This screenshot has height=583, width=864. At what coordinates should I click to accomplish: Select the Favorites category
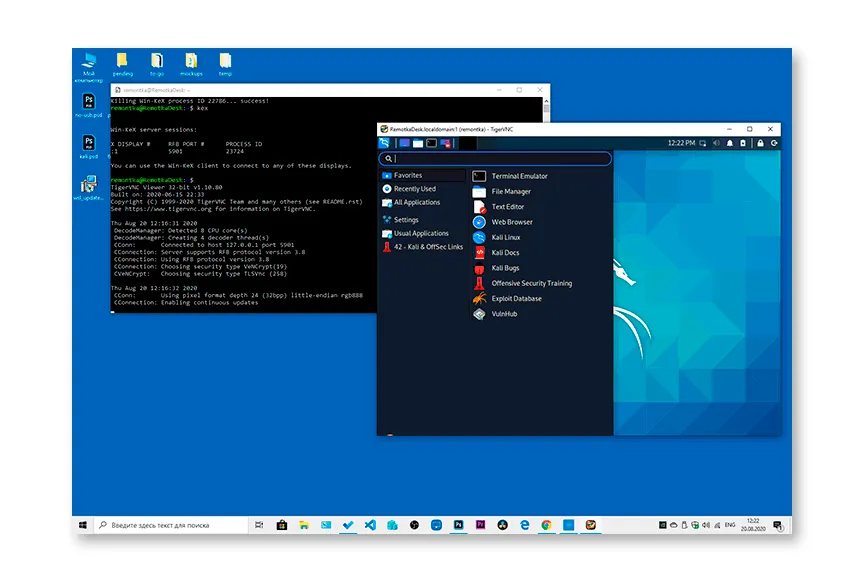(x=423, y=175)
